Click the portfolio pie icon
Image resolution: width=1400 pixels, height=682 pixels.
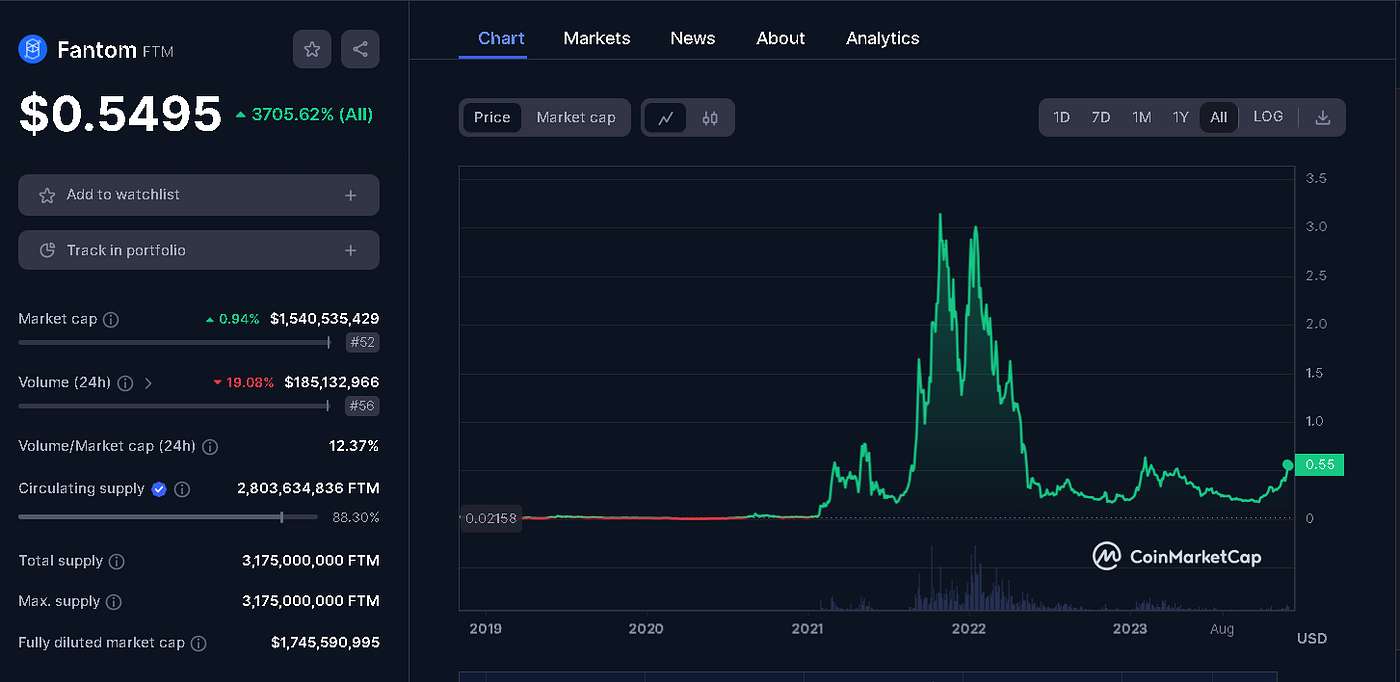pos(47,251)
